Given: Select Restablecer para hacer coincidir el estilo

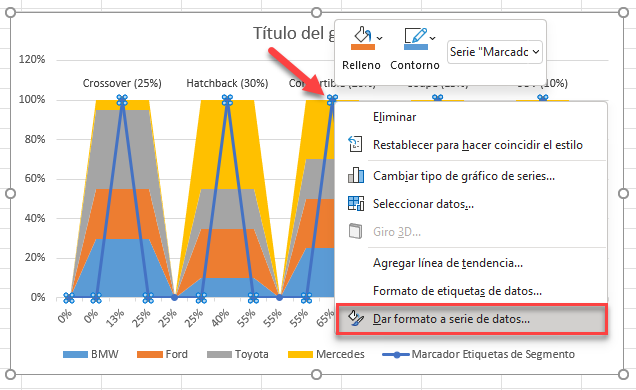Looking at the screenshot, I should tap(477, 145).
